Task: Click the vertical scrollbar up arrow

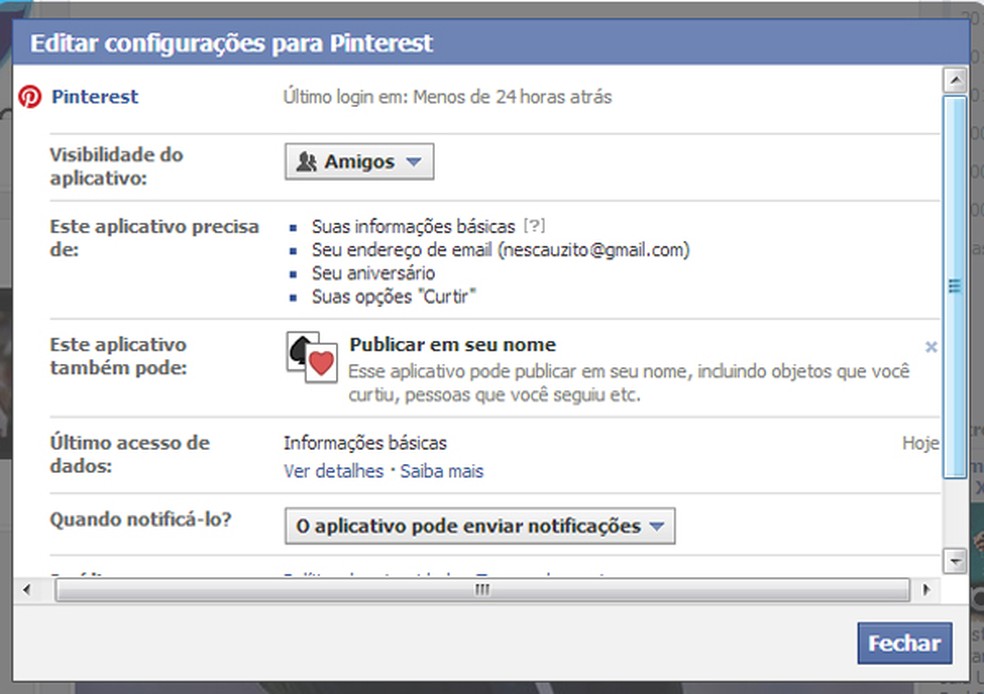Action: tap(955, 80)
